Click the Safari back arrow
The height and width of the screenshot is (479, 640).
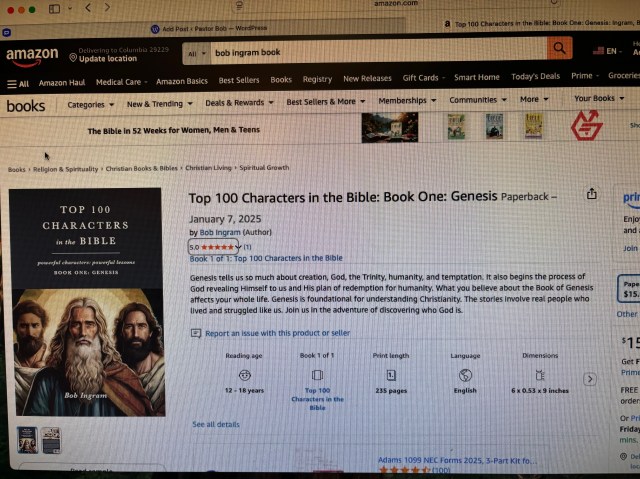[88, 7]
